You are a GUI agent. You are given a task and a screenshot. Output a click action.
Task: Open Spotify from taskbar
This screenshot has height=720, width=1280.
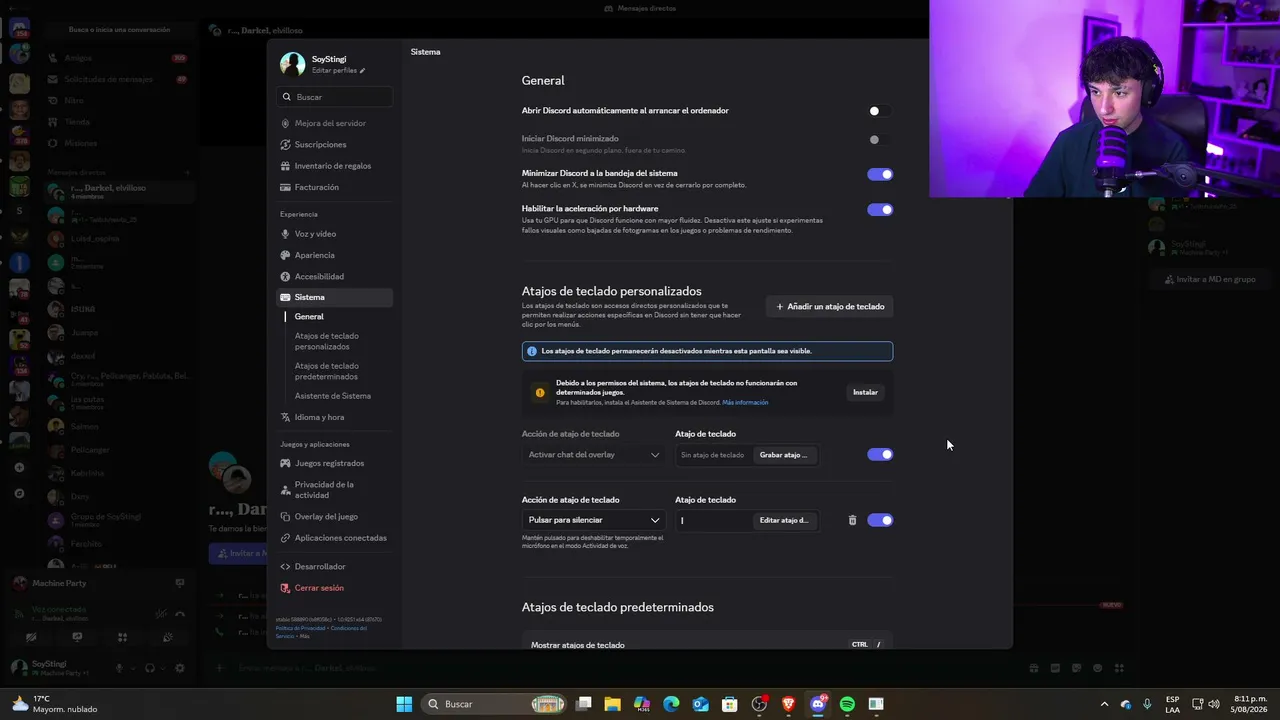pyautogui.click(x=847, y=704)
